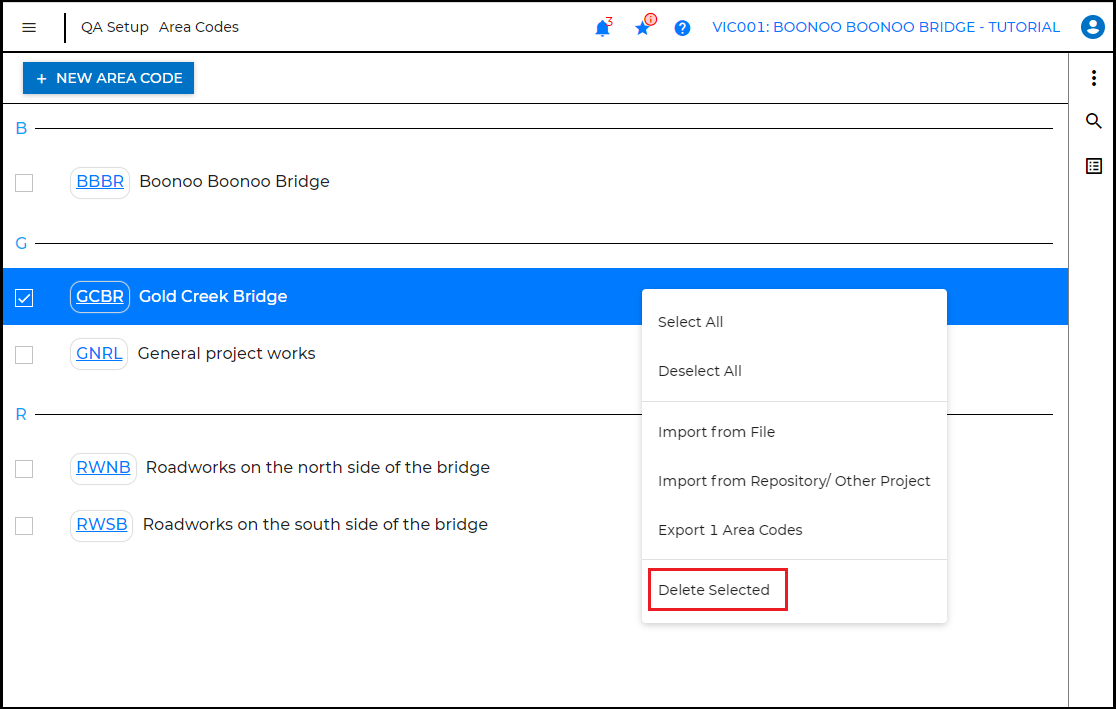The width and height of the screenshot is (1116, 709).
Task: Open the notifications bell
Action: pyautogui.click(x=602, y=28)
